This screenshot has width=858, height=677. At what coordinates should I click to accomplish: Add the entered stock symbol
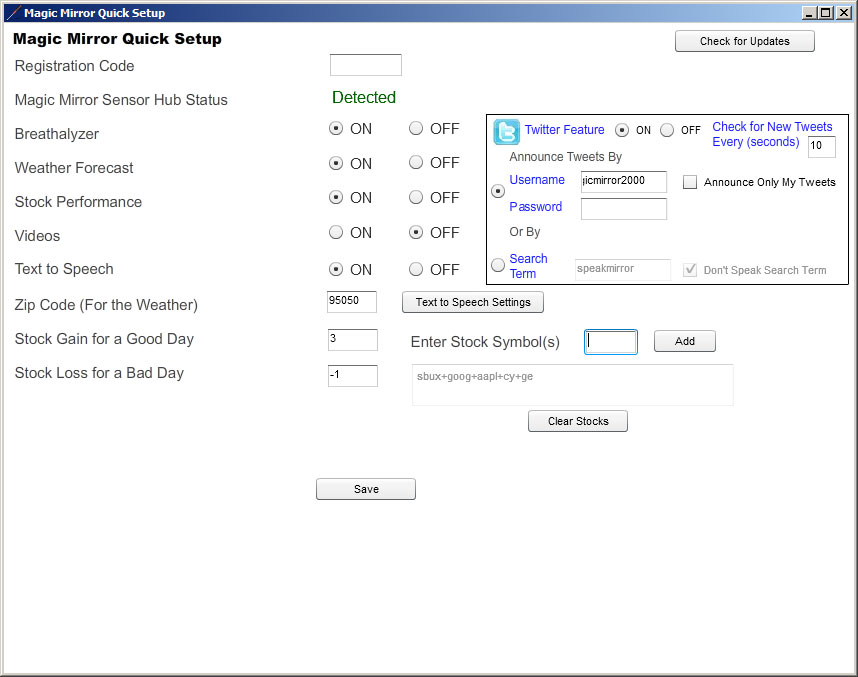pos(685,341)
